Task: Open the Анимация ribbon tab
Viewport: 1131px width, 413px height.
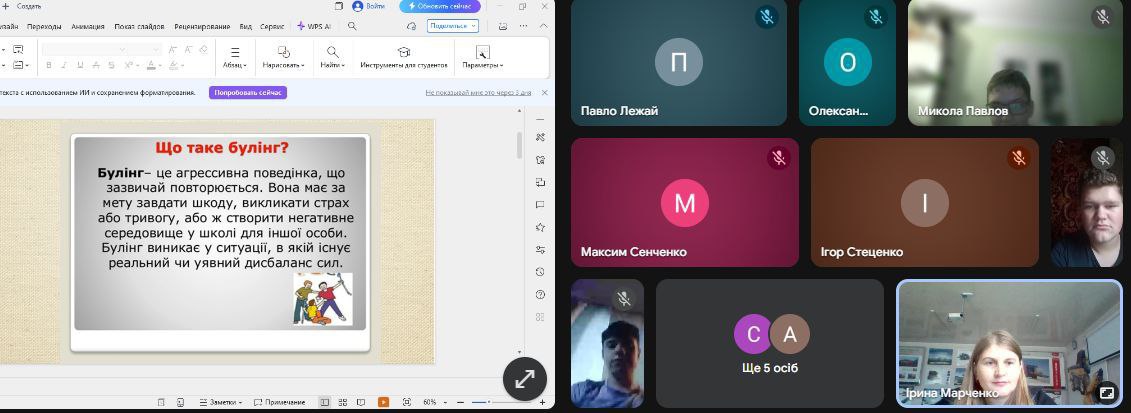Action: pyautogui.click(x=88, y=26)
